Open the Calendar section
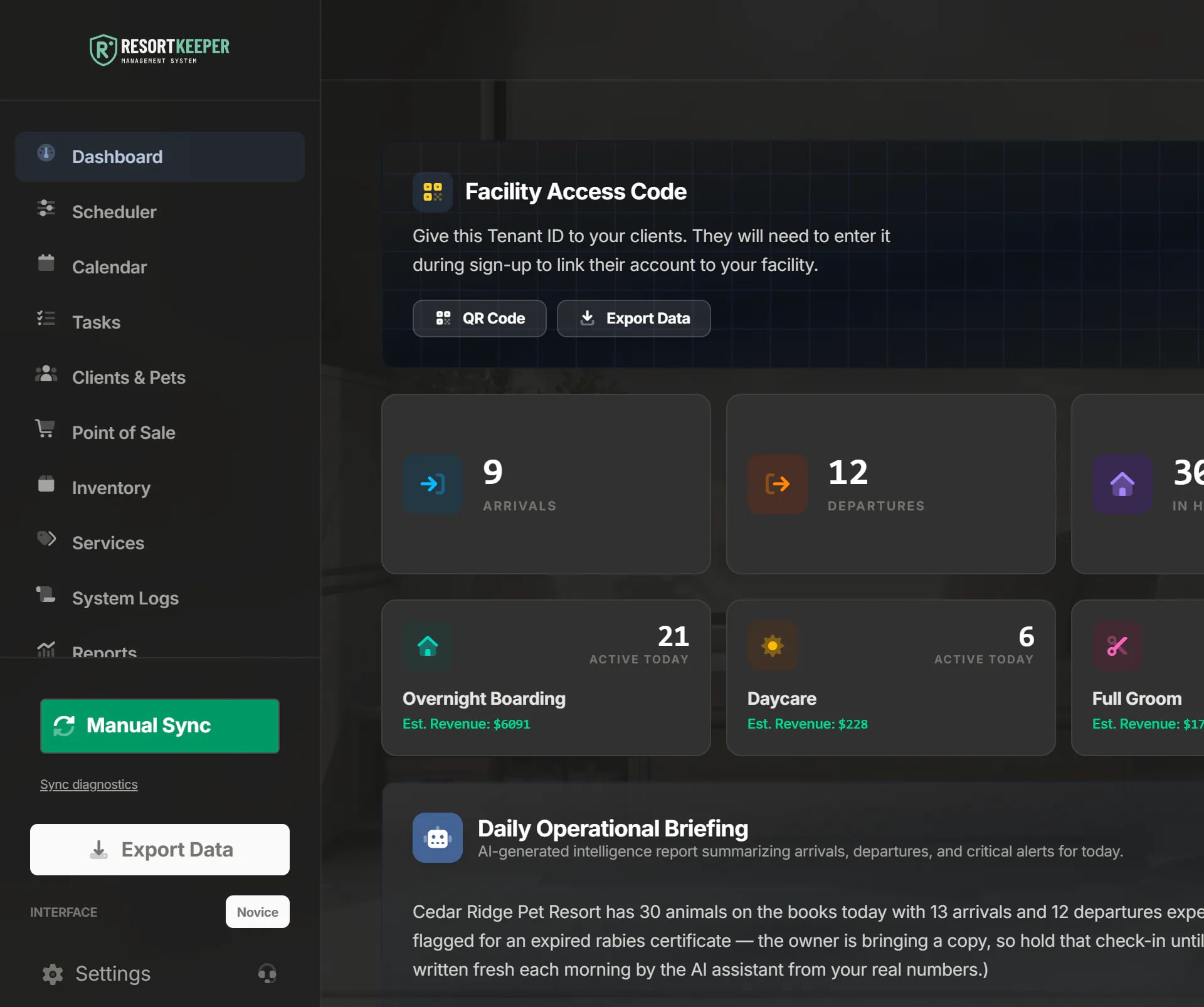The width and height of the screenshot is (1204, 1007). tap(160, 267)
